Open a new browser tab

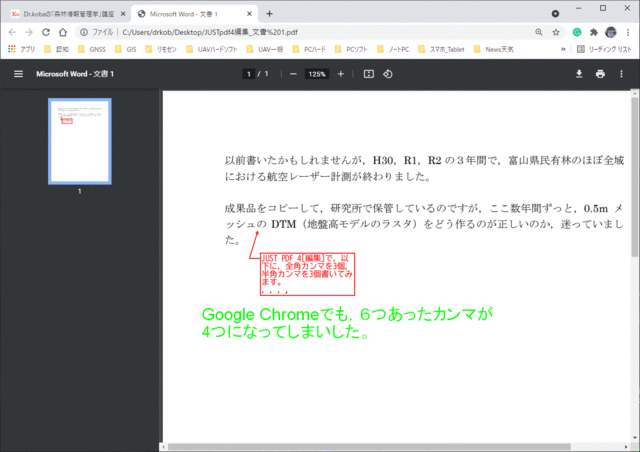[269, 13]
